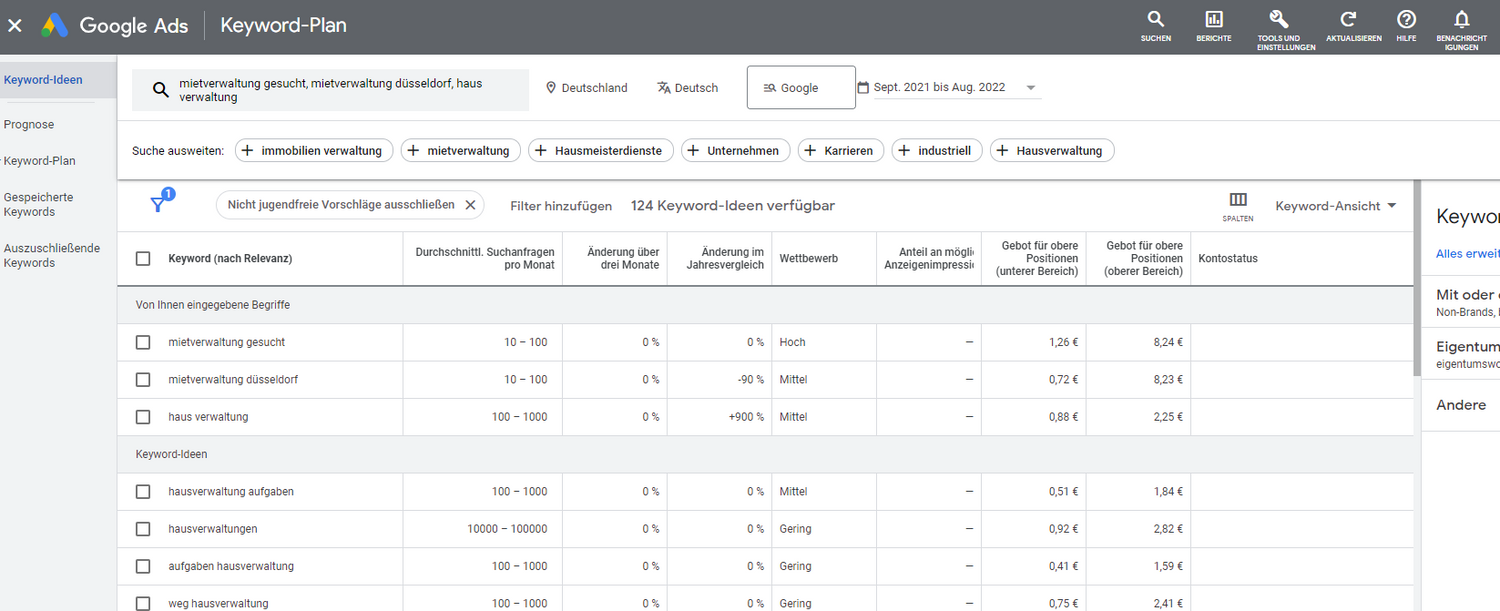This screenshot has height=611, width=1500.
Task: Expand the date range Sept. 2021 dropdown
Action: pyautogui.click(x=1030, y=88)
